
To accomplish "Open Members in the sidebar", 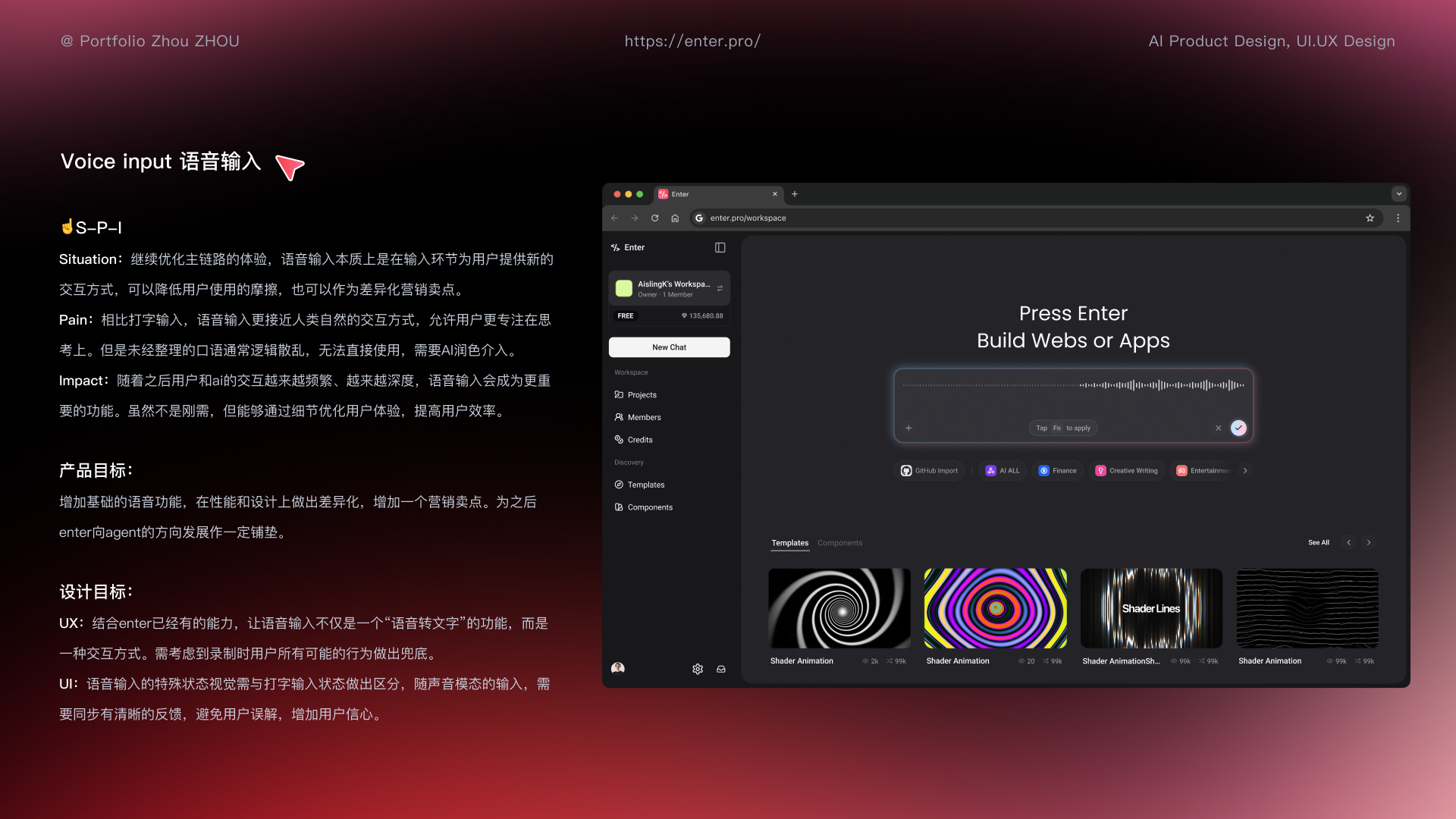I will (638, 417).
